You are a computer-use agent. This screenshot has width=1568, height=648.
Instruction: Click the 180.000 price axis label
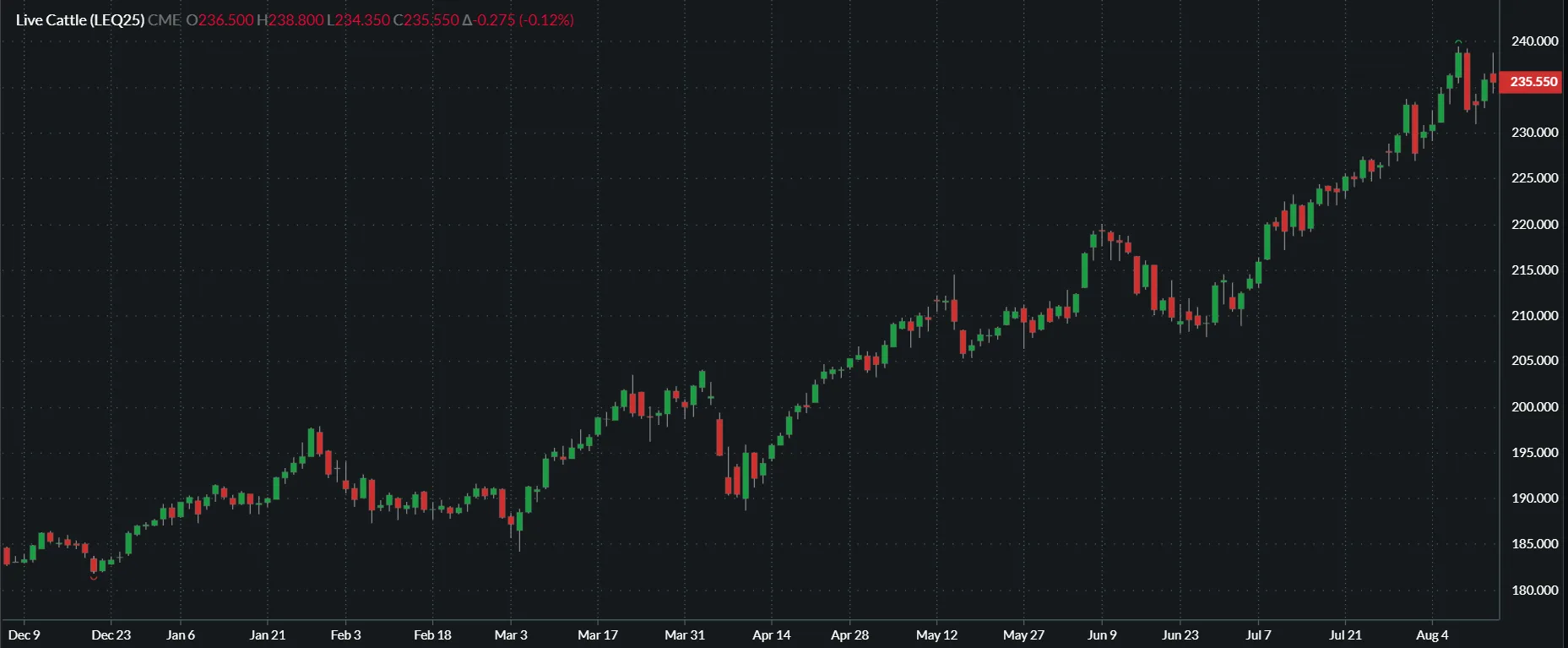point(1534,591)
